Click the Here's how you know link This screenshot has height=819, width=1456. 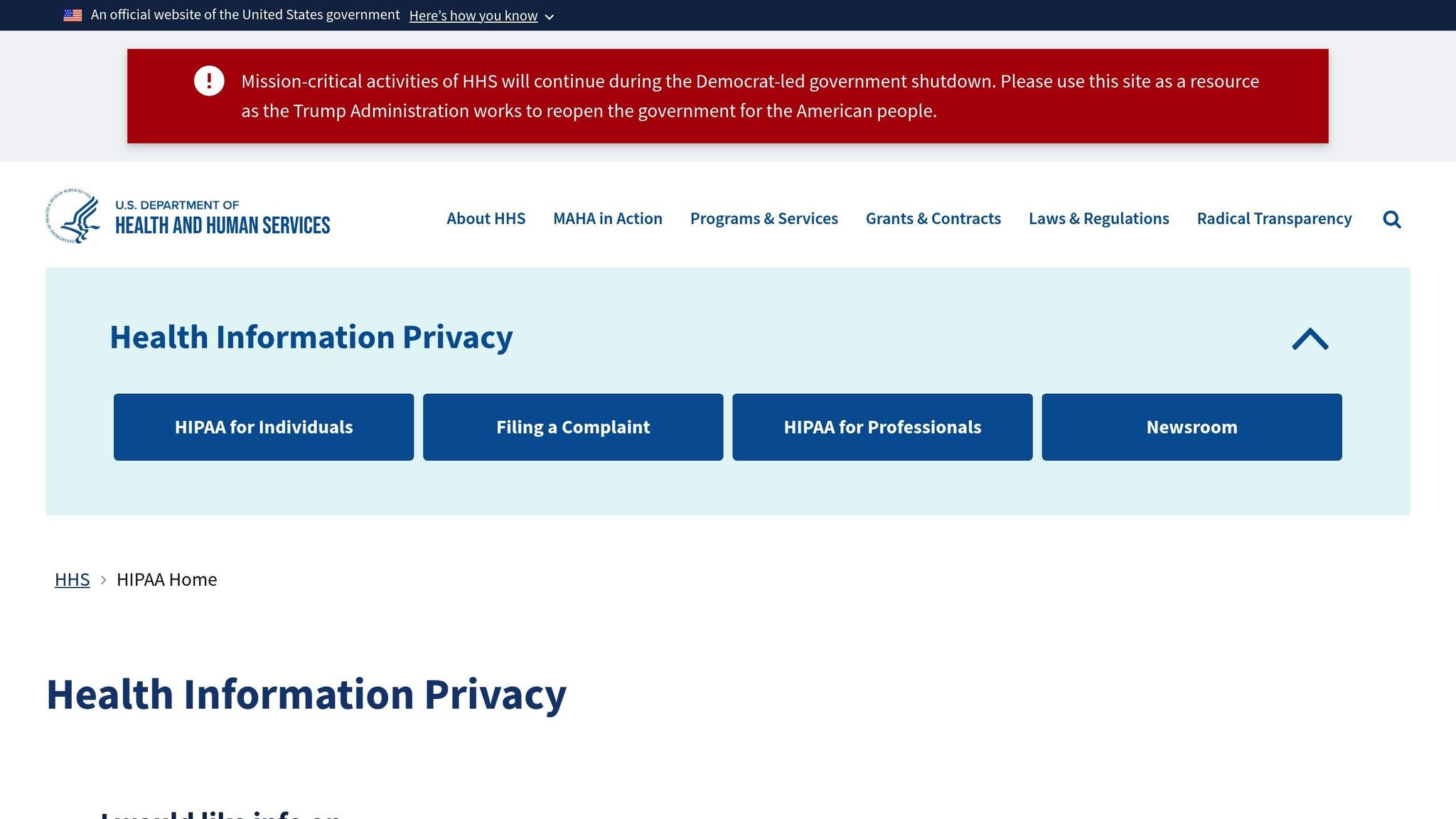point(473,16)
